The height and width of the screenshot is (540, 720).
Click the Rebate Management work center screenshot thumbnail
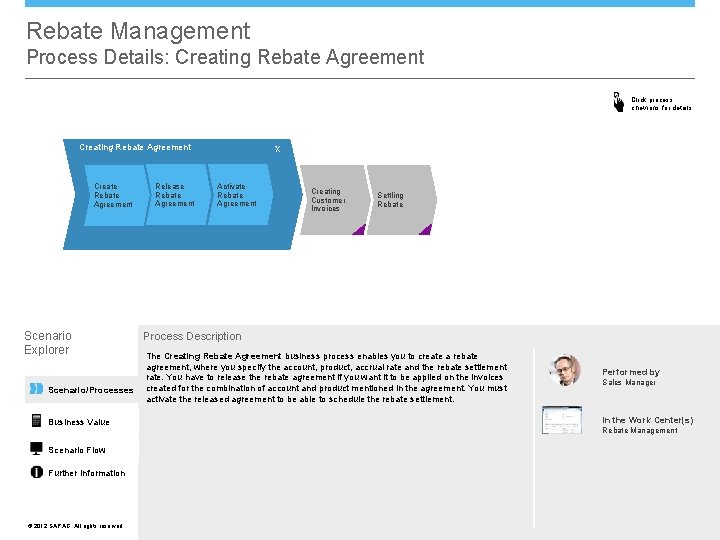(x=562, y=420)
